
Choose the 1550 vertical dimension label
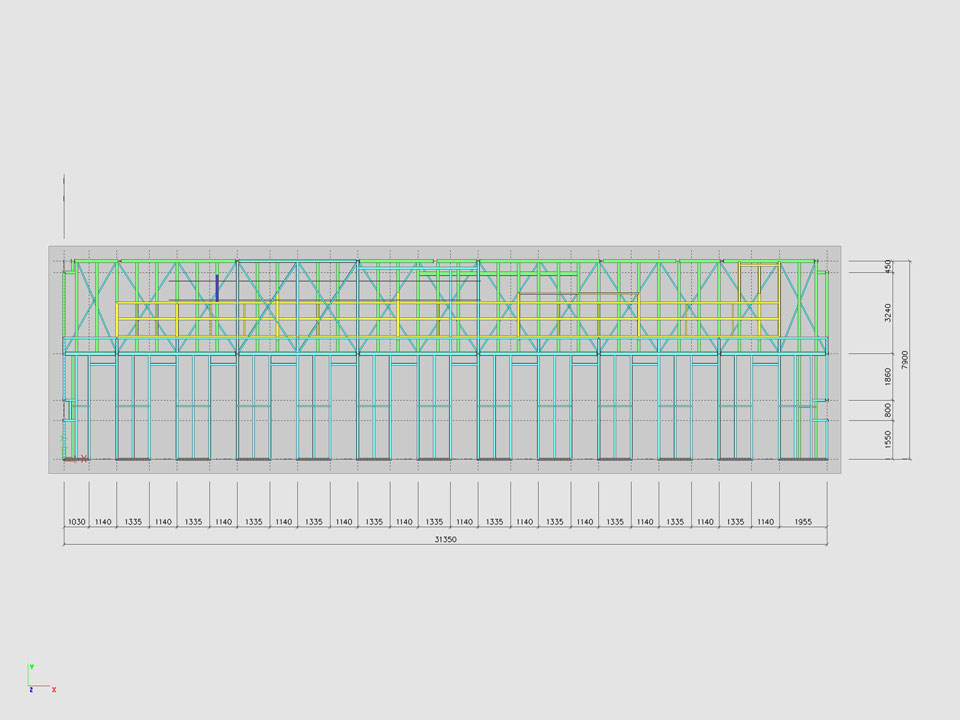[888, 440]
